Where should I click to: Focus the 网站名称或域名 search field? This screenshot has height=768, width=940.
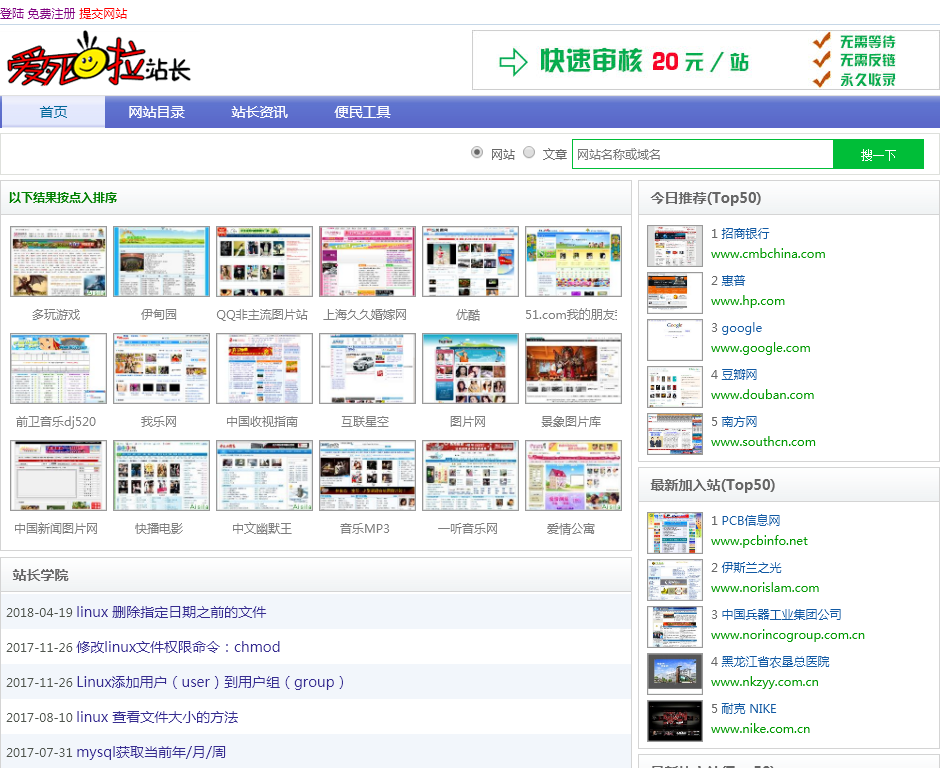tap(703, 154)
